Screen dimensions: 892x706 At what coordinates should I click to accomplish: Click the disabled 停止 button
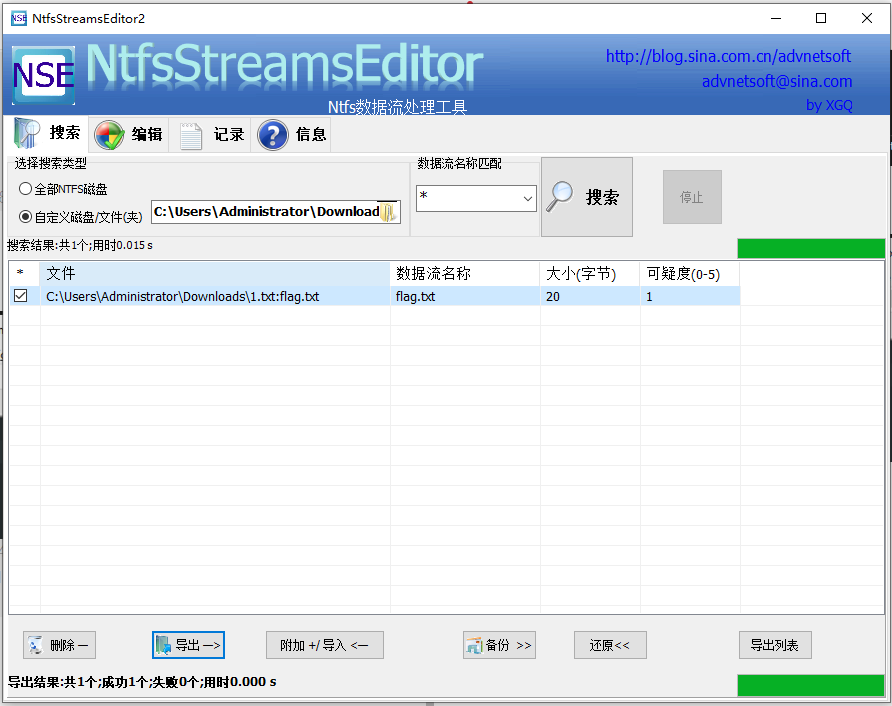pos(692,197)
